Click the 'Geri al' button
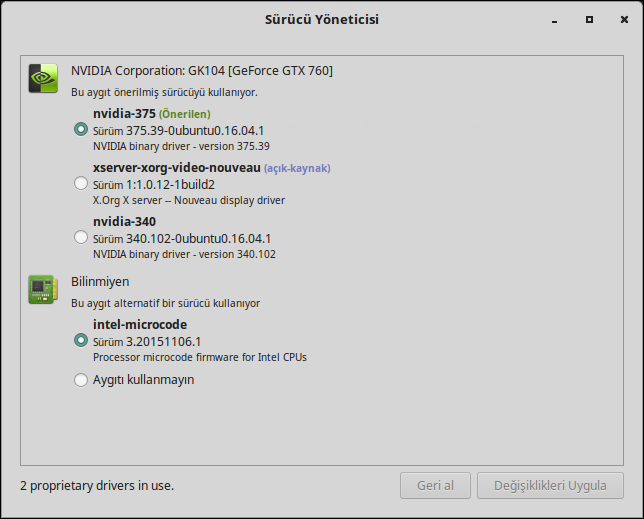 (435, 486)
